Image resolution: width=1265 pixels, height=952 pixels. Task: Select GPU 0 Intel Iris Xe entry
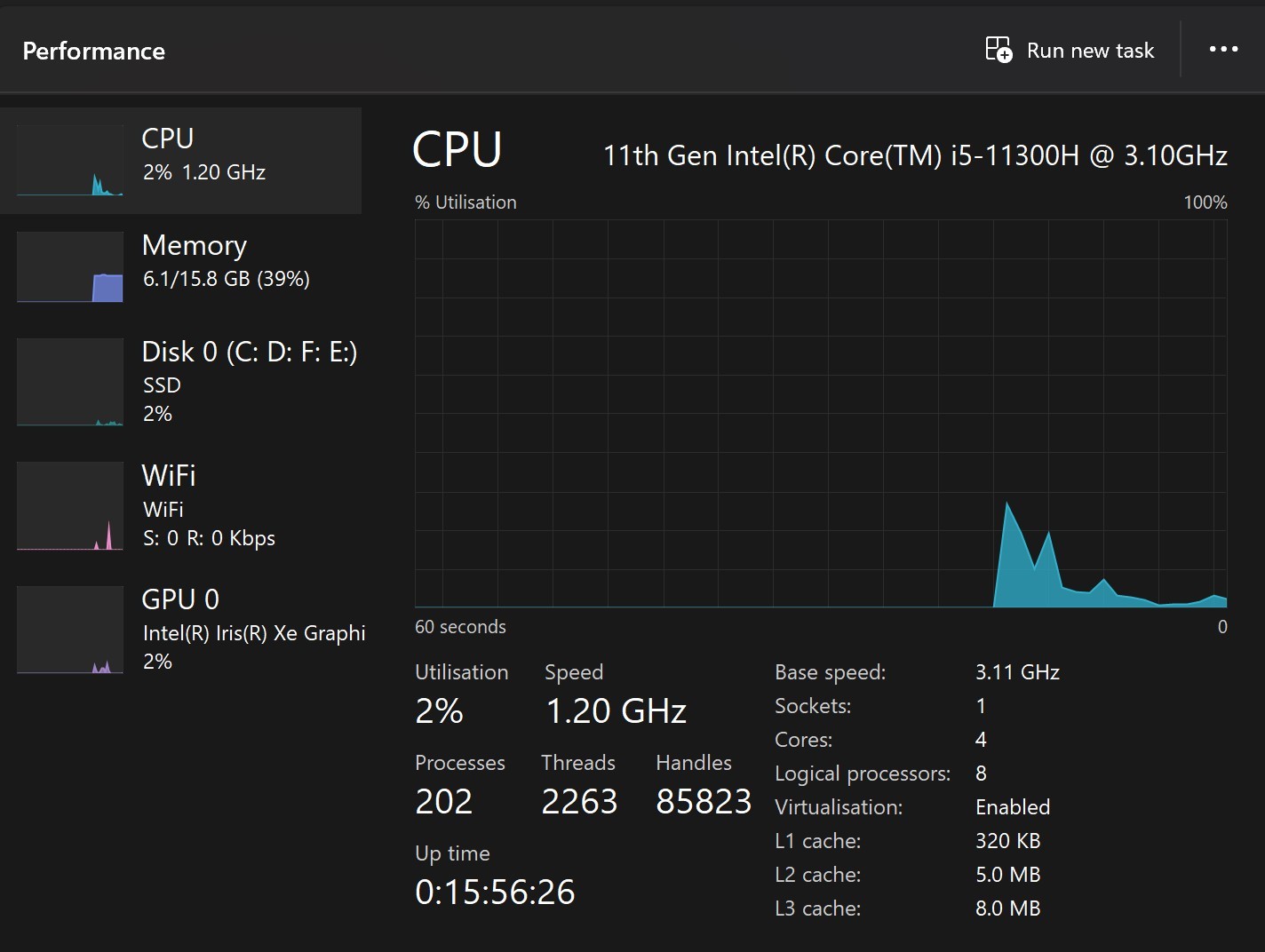253,632
